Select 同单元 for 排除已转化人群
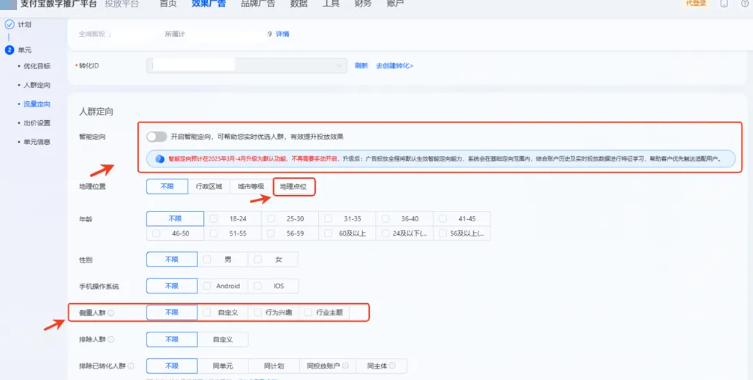Viewport: 753px width, 380px height. click(x=223, y=366)
